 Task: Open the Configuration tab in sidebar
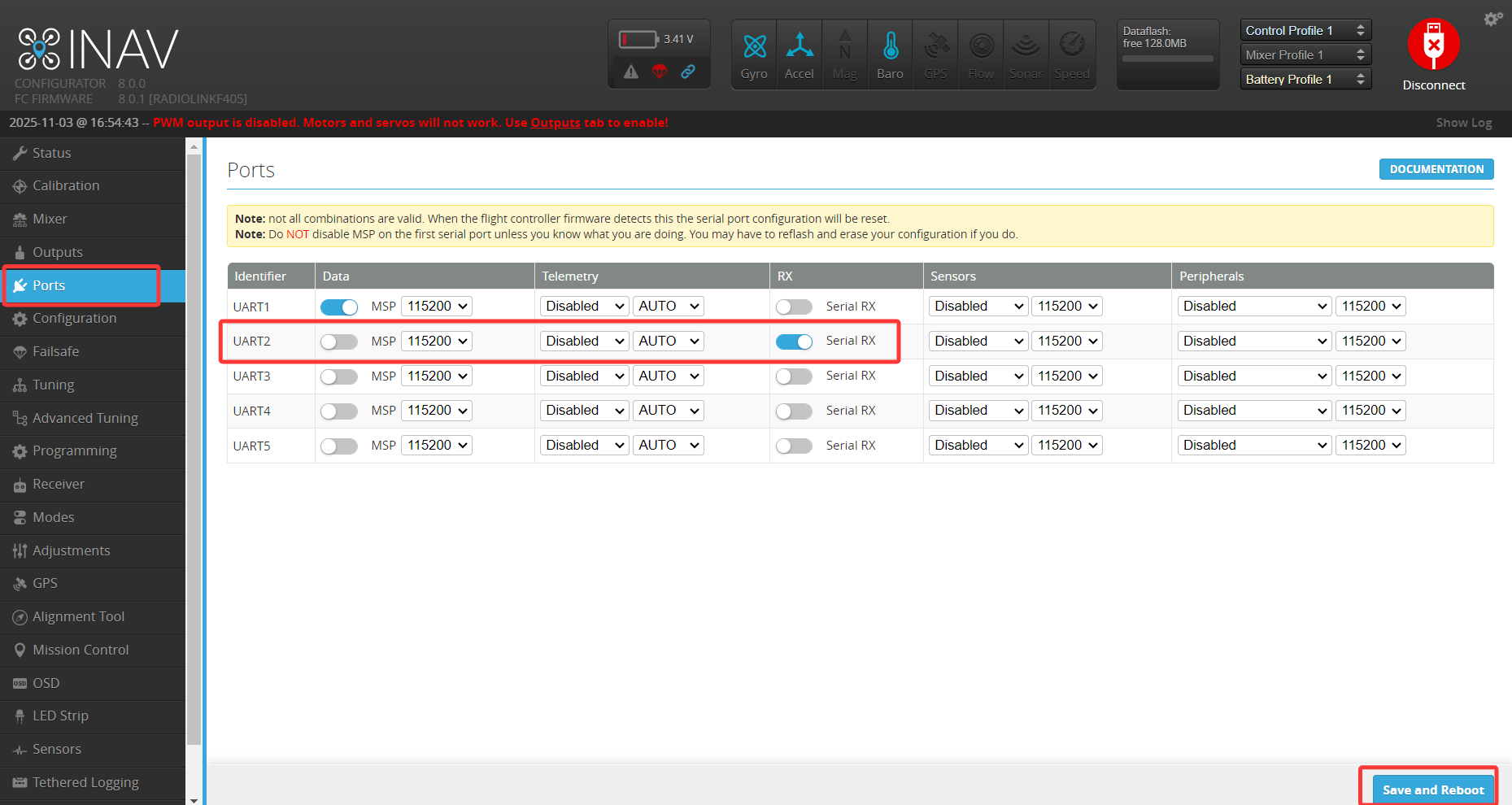pyautogui.click(x=74, y=319)
